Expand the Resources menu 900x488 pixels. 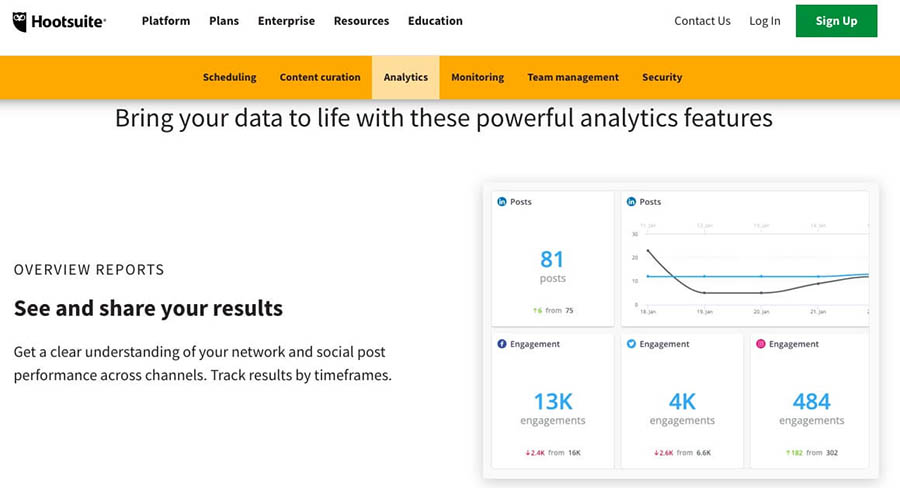pos(361,21)
